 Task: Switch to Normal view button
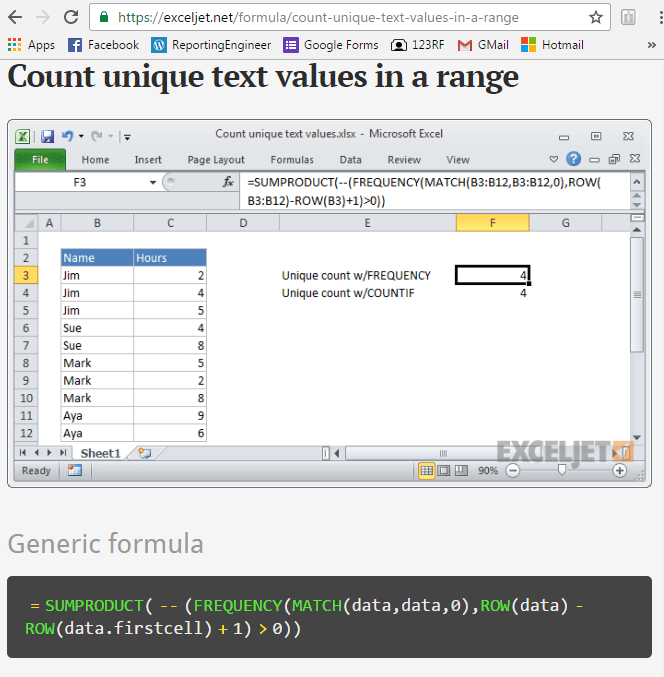pos(427,471)
